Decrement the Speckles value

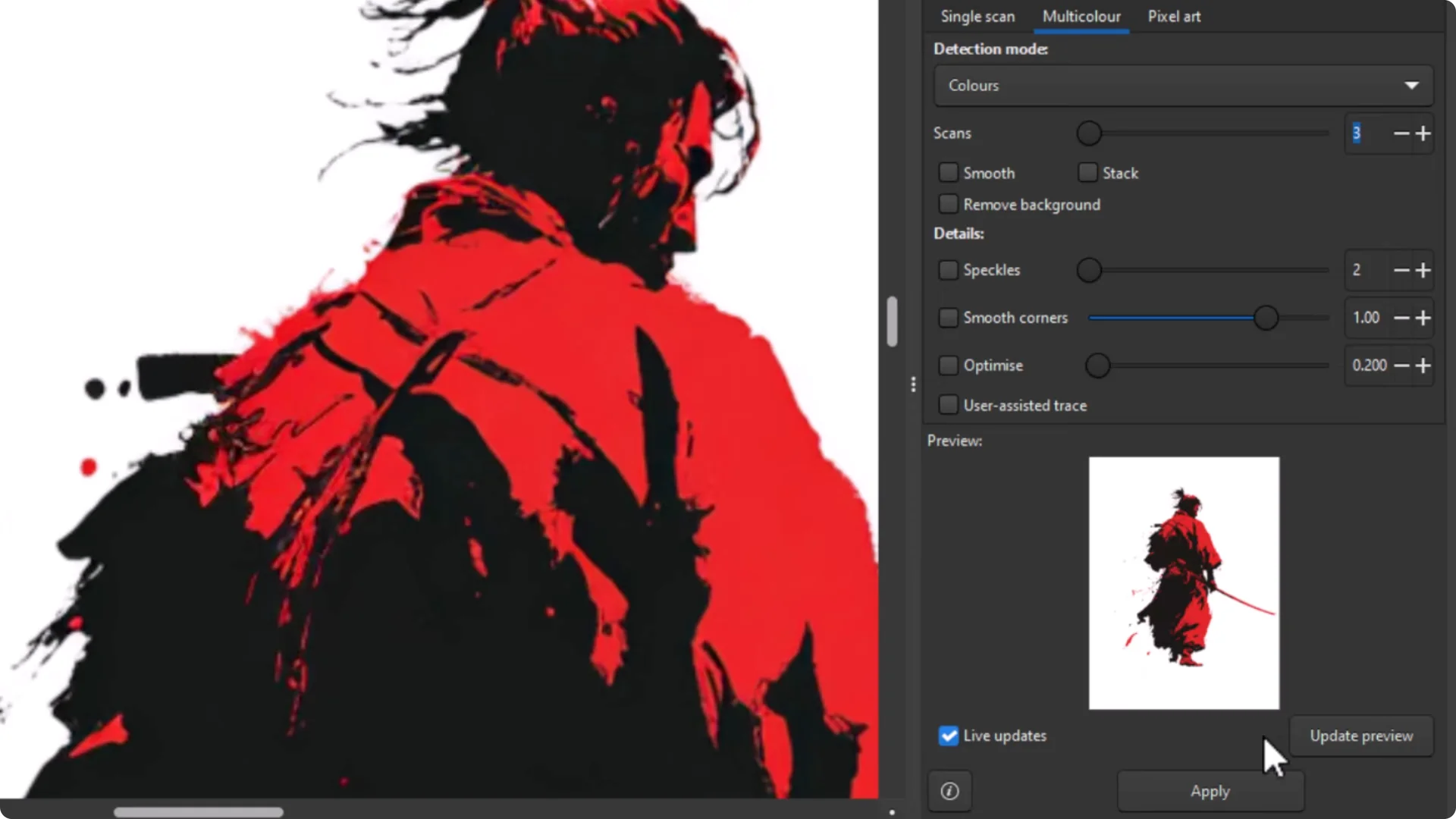tap(1401, 270)
